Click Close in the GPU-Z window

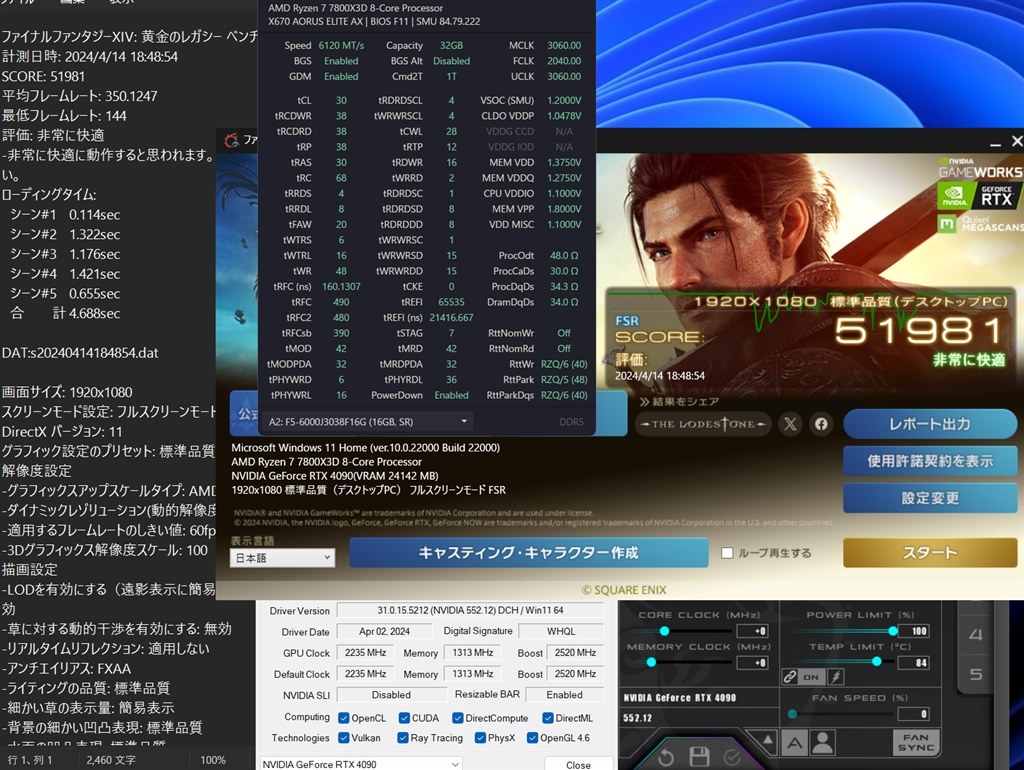tap(578, 764)
